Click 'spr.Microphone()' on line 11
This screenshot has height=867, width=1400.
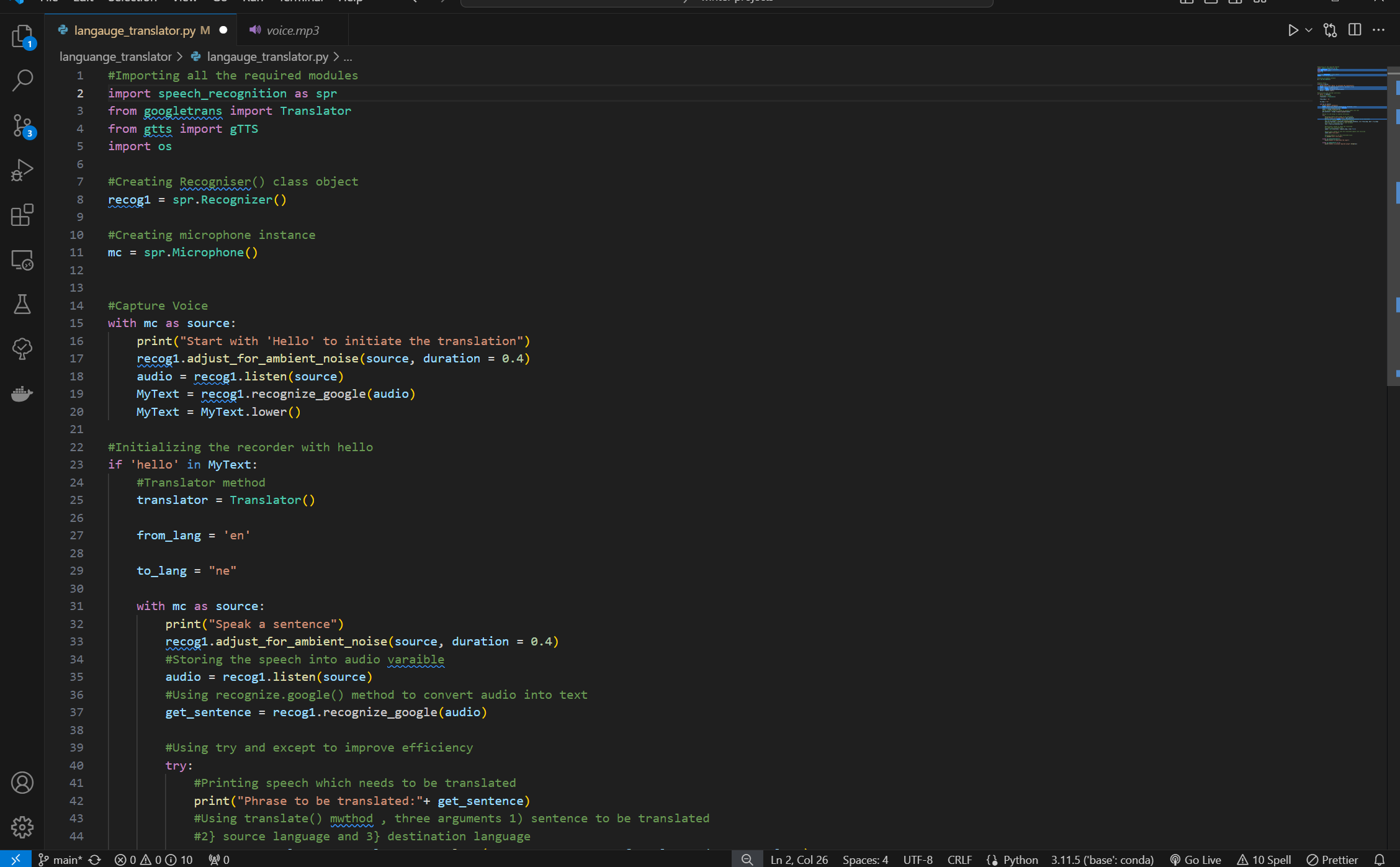pyautogui.click(x=200, y=252)
